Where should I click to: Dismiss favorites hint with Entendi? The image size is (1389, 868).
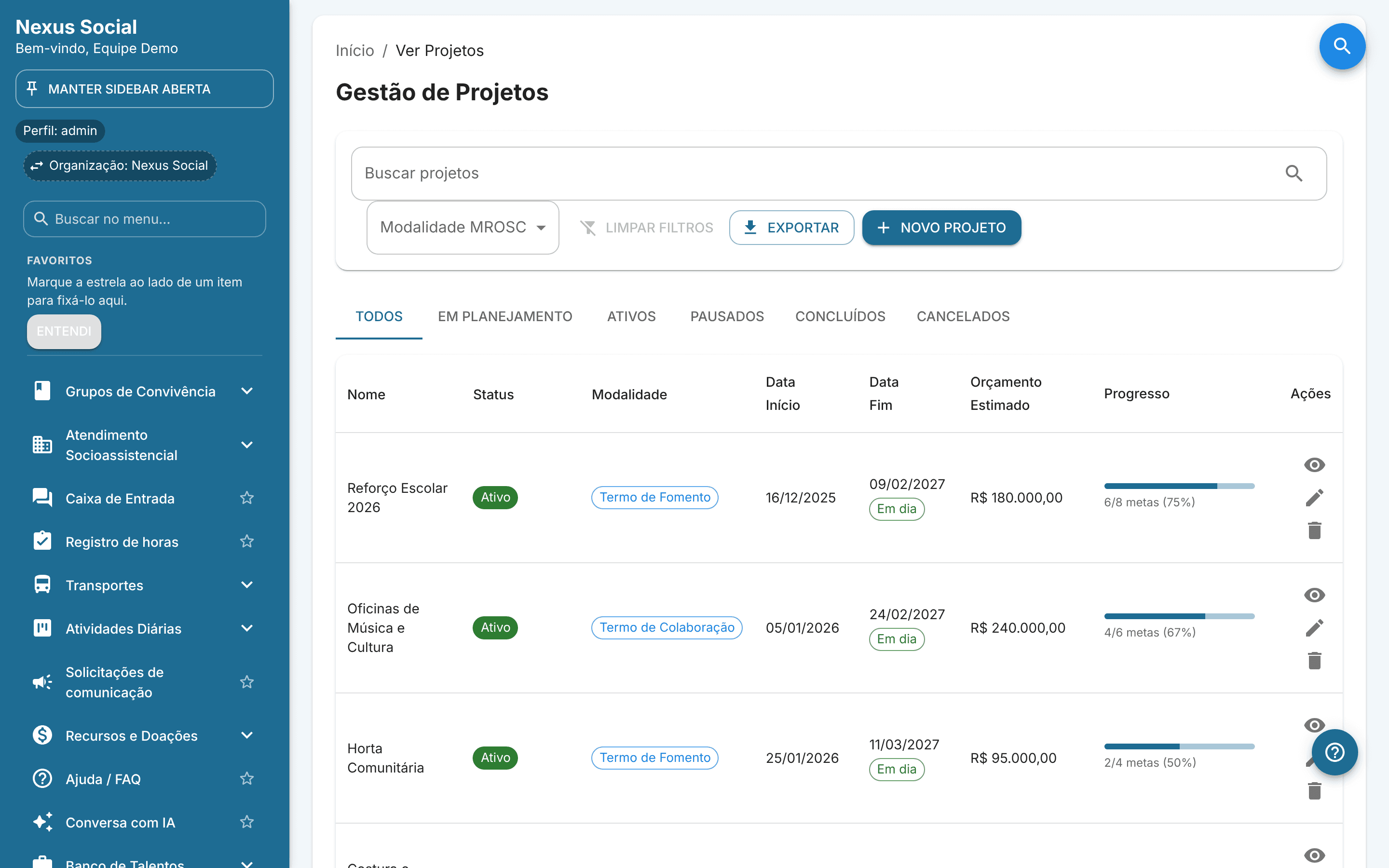(64, 331)
